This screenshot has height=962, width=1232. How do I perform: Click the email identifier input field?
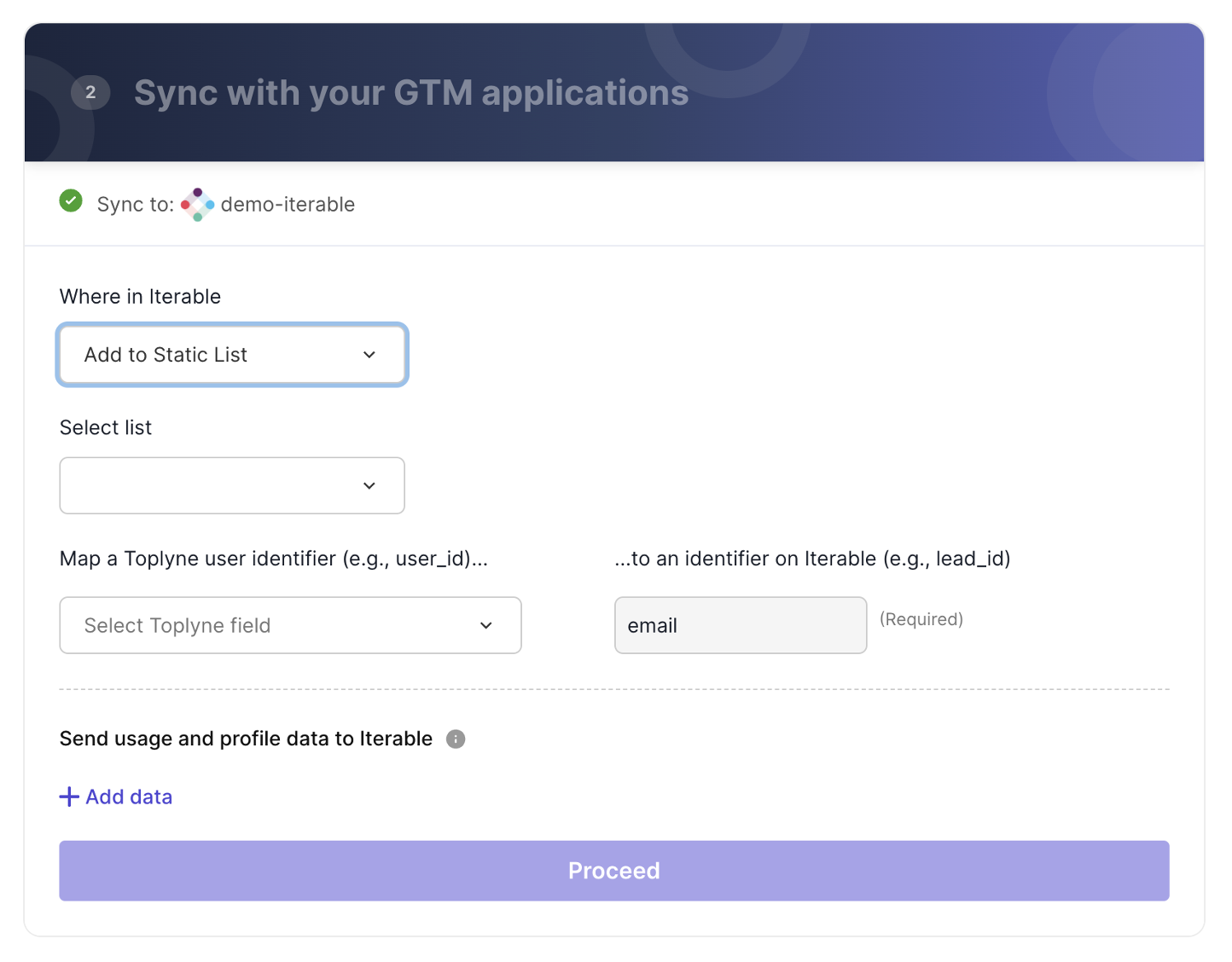[741, 625]
